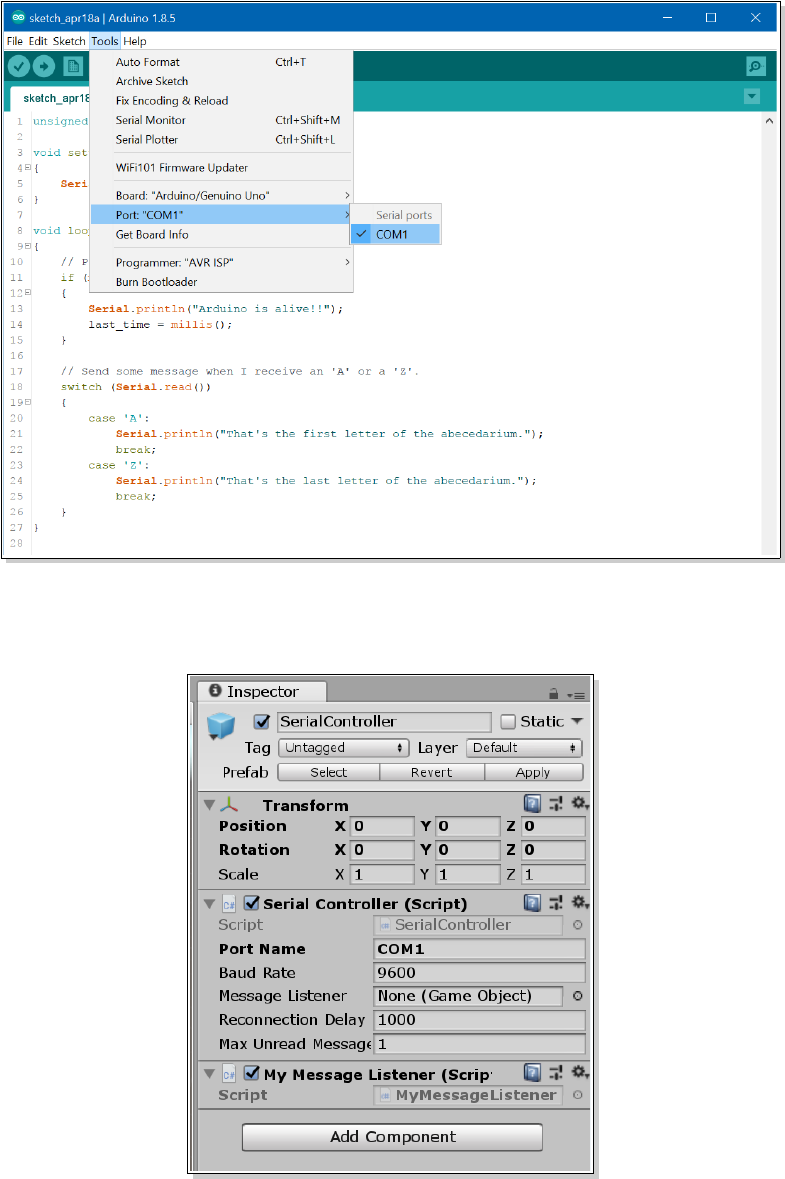The image size is (785, 1179).
Task: Select WiFi101 Firmware Updater
Action: (221, 168)
